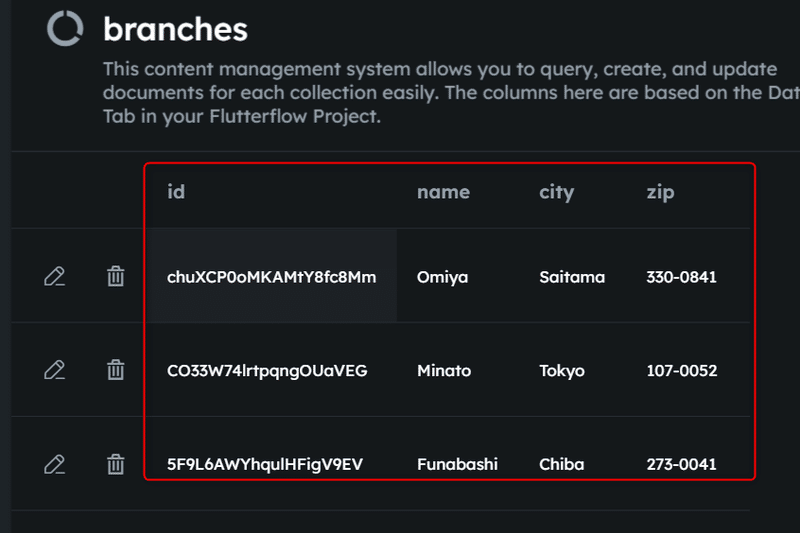Click the city column header
The height and width of the screenshot is (533, 800).
pos(557,193)
